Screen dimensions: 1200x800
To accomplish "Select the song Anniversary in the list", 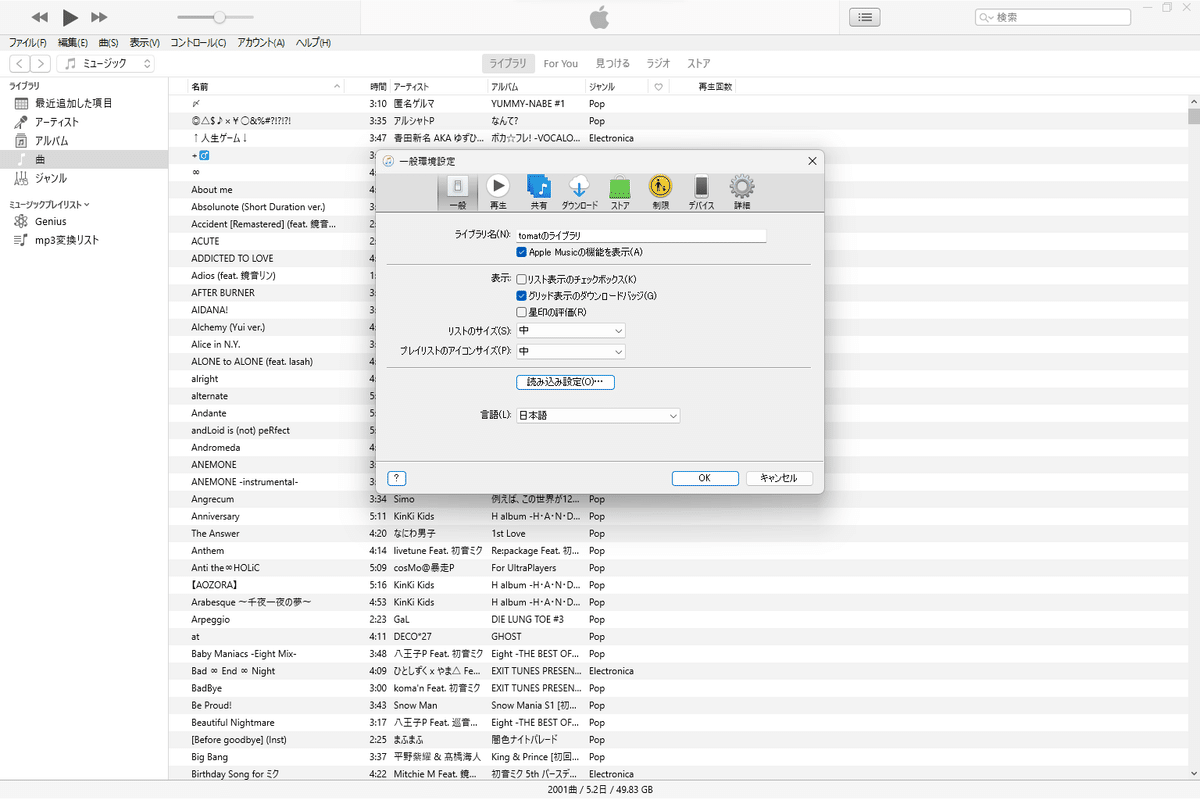I will (215, 517).
